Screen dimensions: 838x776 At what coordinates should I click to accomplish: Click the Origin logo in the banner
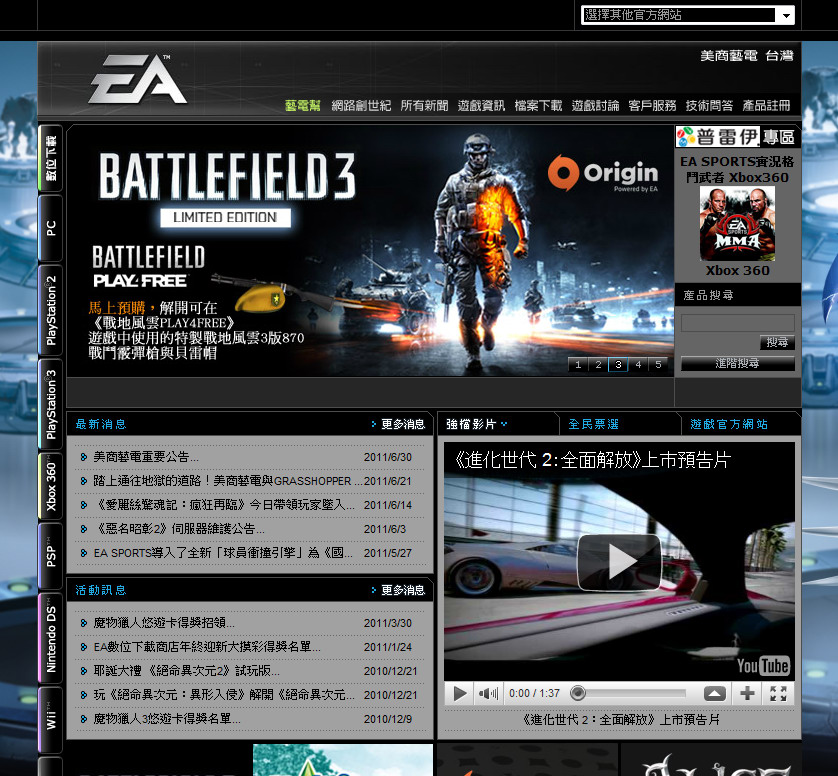tap(603, 174)
